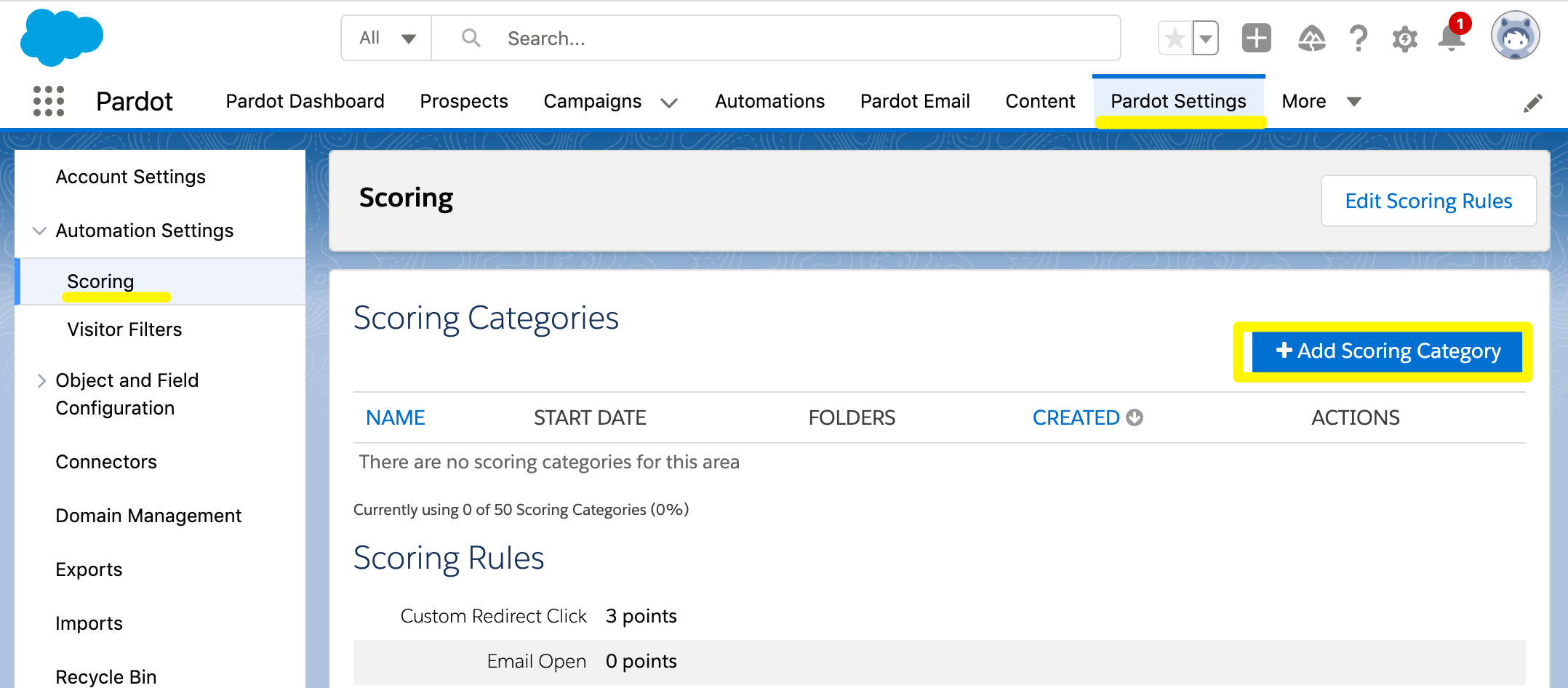Viewport: 1568px width, 688px height.
Task: Open the user profile avatar
Action: [x=1516, y=35]
